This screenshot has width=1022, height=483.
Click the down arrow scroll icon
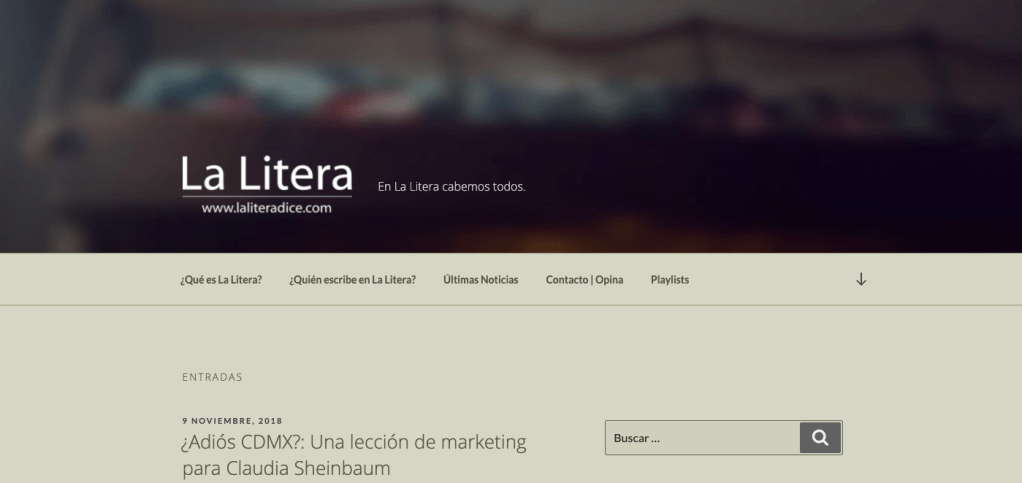coord(861,279)
